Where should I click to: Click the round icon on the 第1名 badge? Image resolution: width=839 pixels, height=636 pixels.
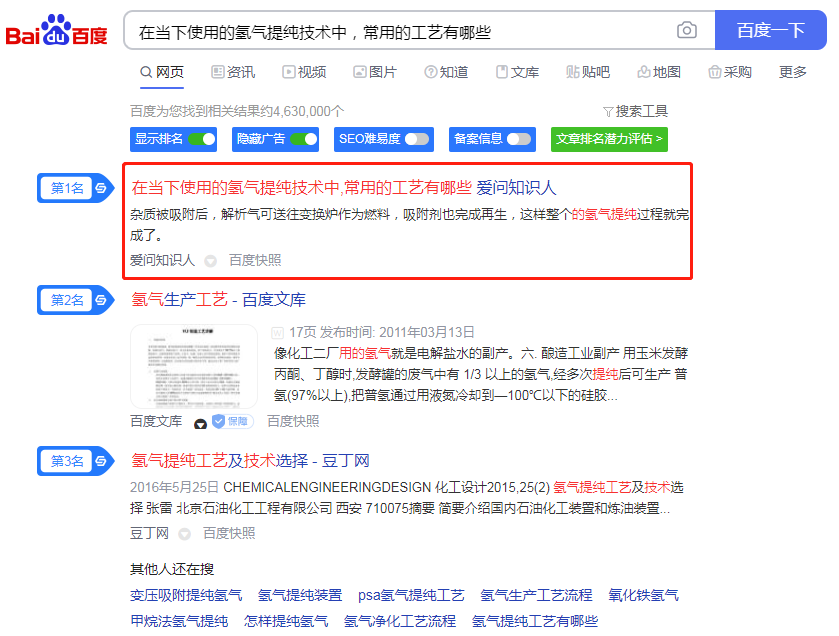pos(101,188)
